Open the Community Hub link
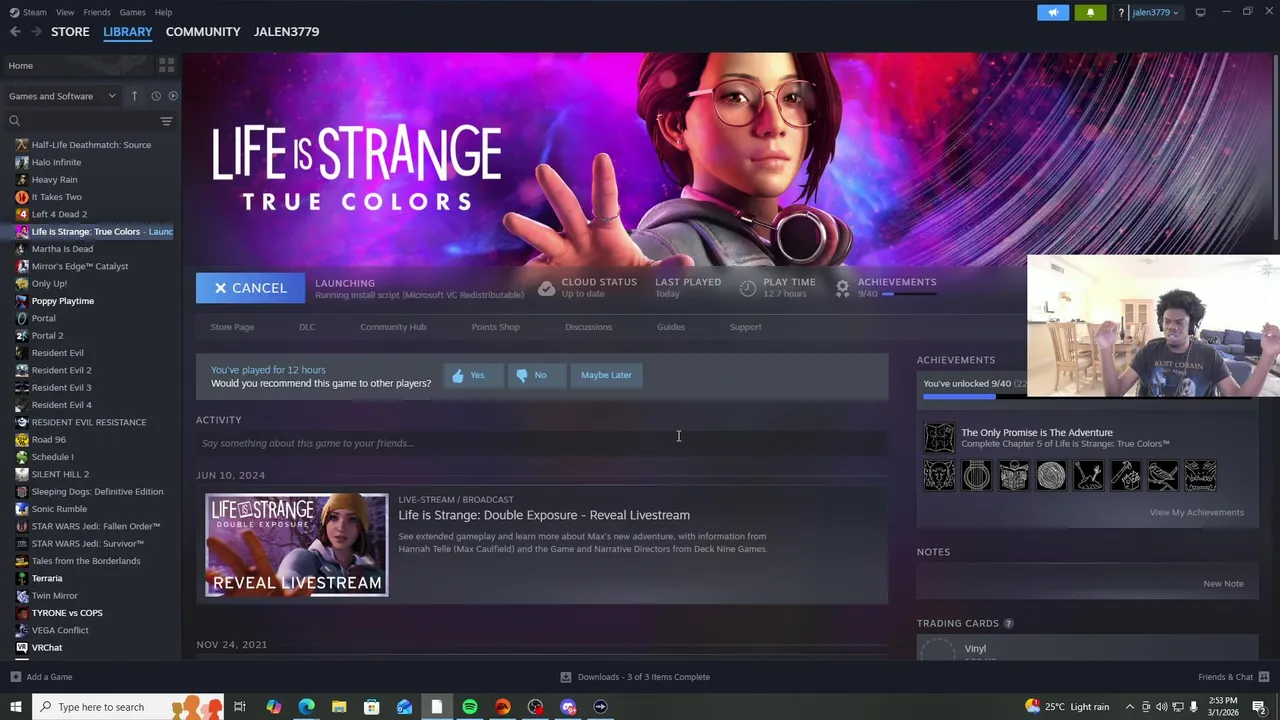Viewport: 1280px width, 720px height. (x=393, y=327)
